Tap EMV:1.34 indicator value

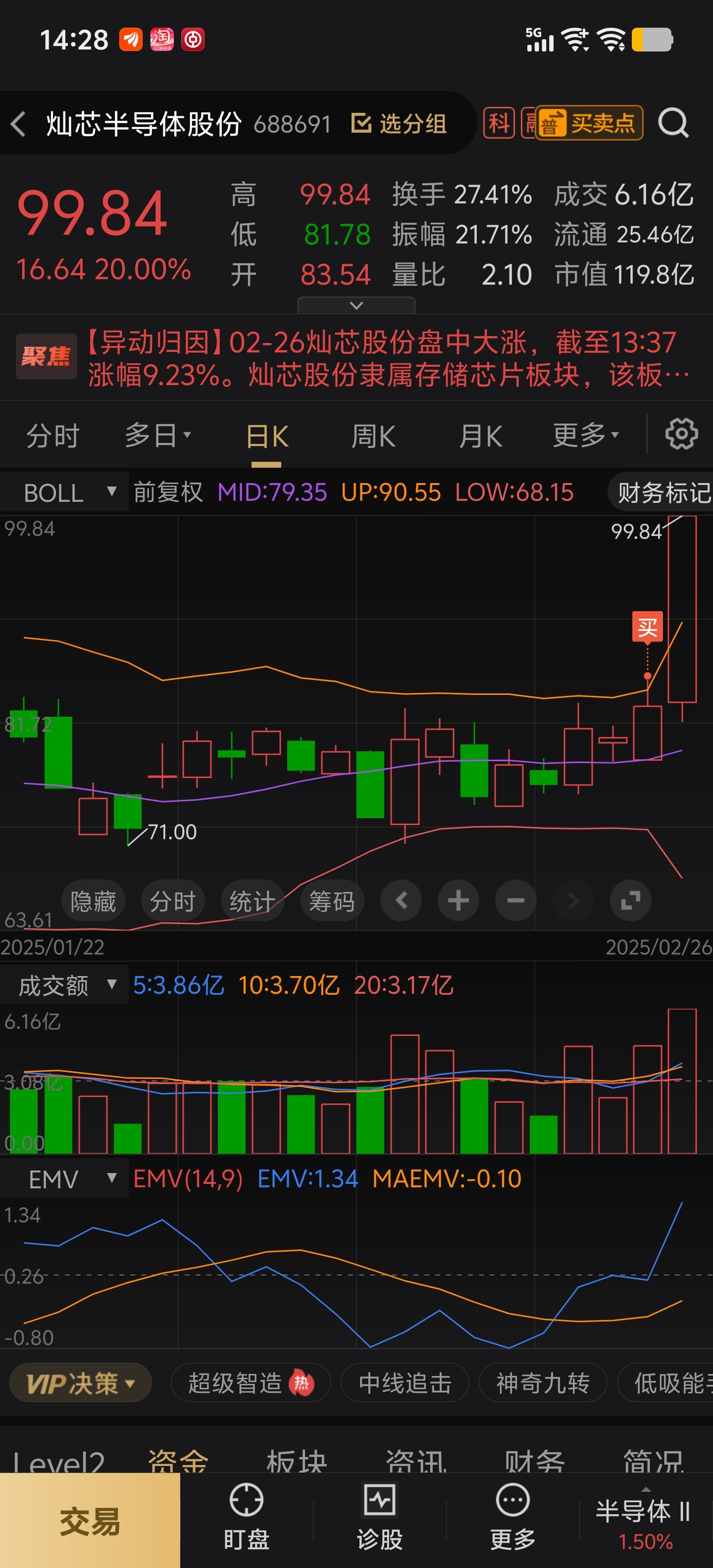(x=307, y=1178)
